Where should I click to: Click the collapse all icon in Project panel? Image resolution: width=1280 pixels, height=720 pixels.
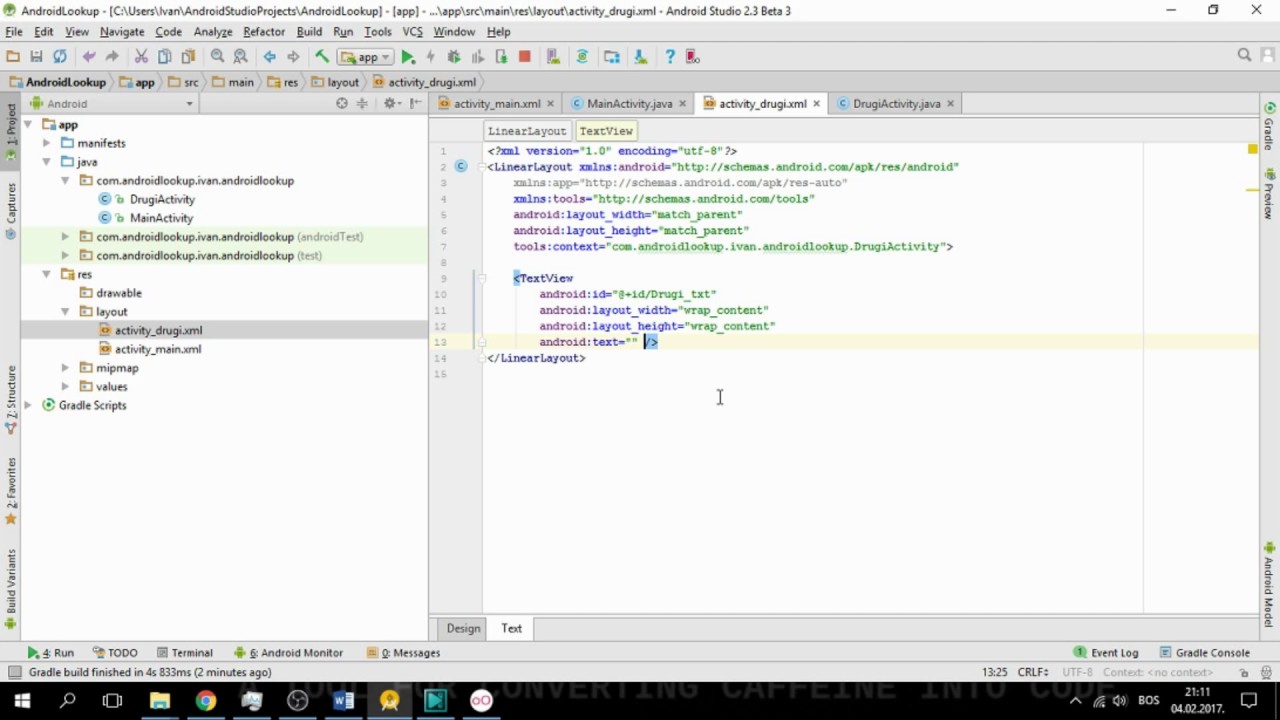pos(362,104)
